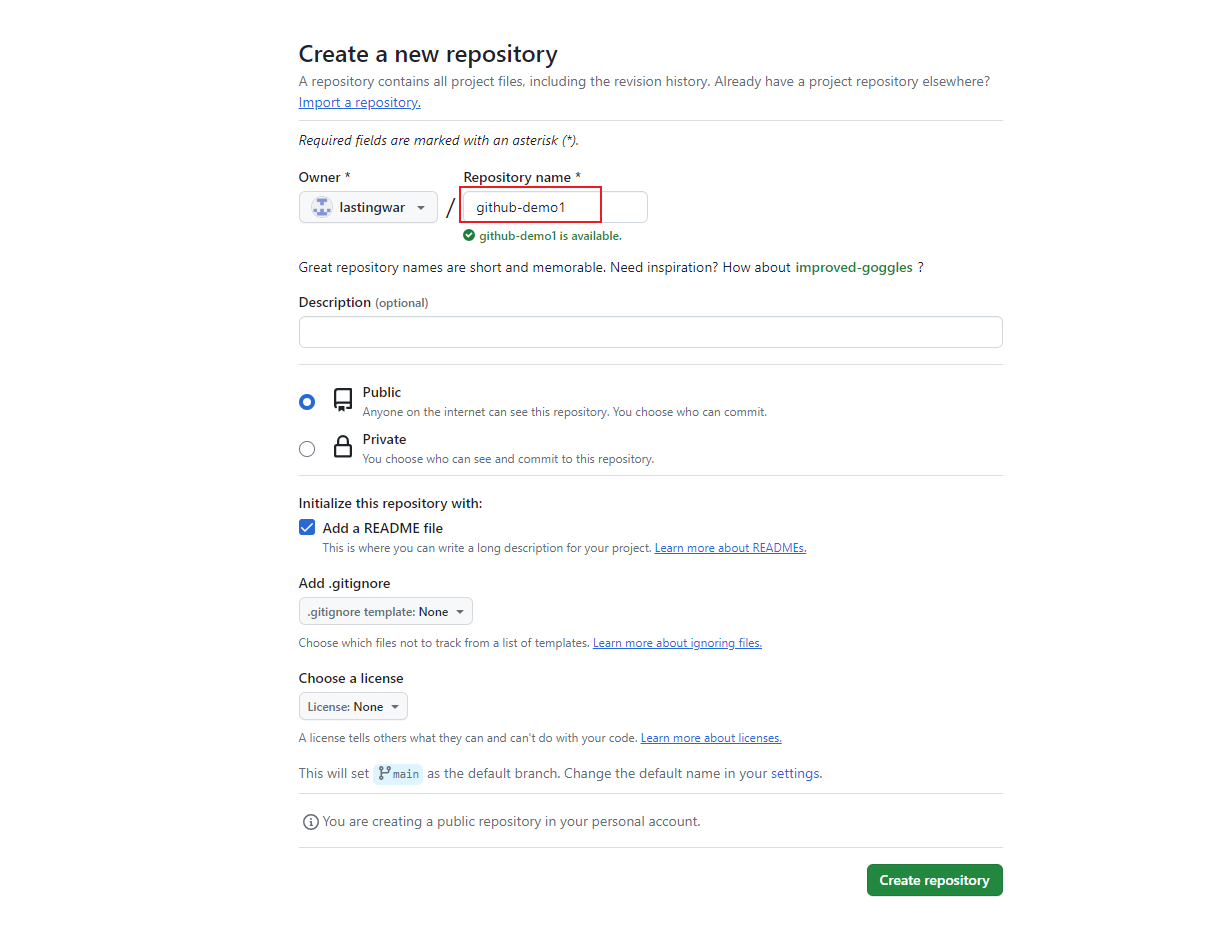1226x945 pixels.
Task: Click the green availability checkmark icon
Action: coord(469,236)
